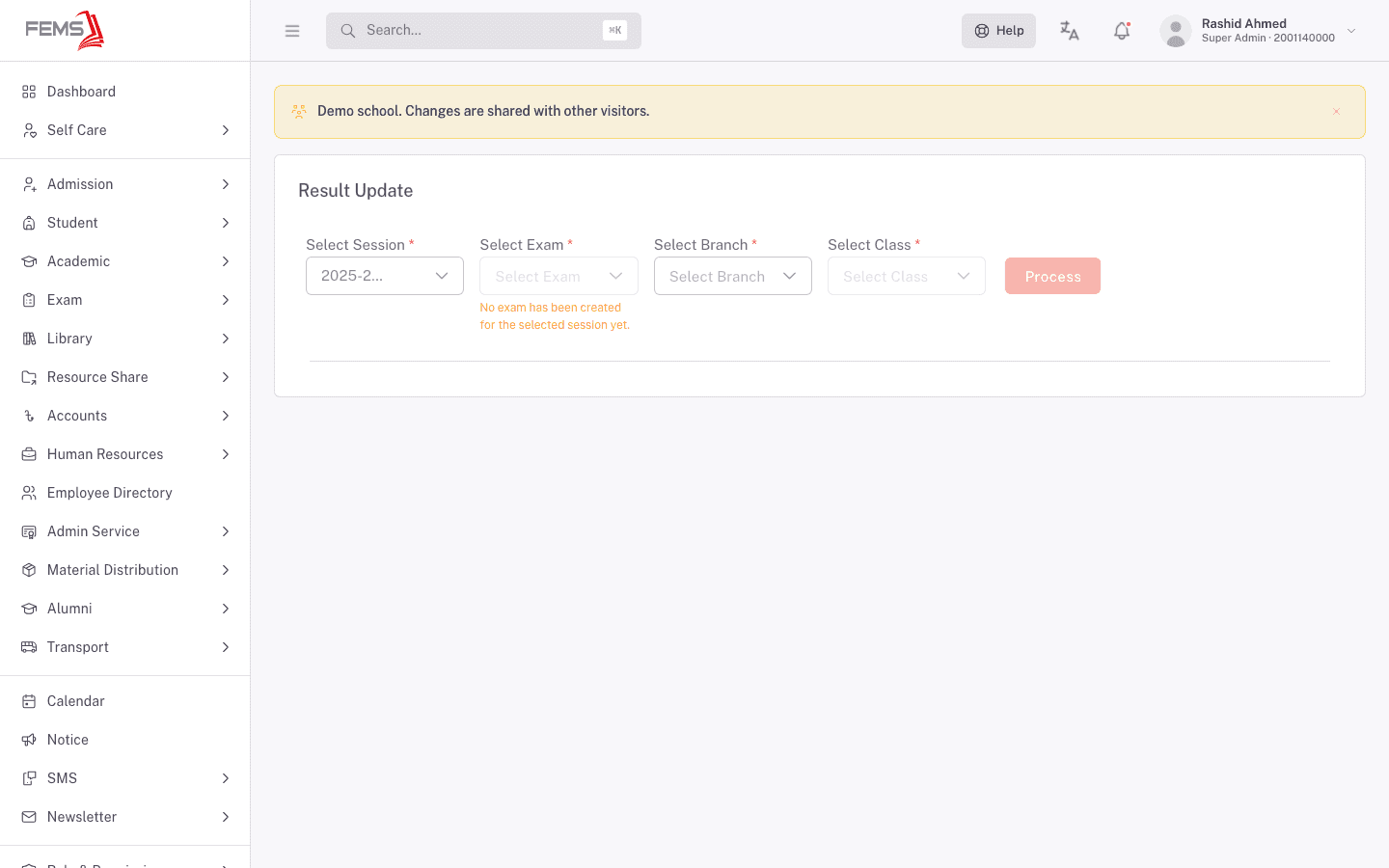
Task: Click the Process button
Action: pyautogui.click(x=1052, y=276)
